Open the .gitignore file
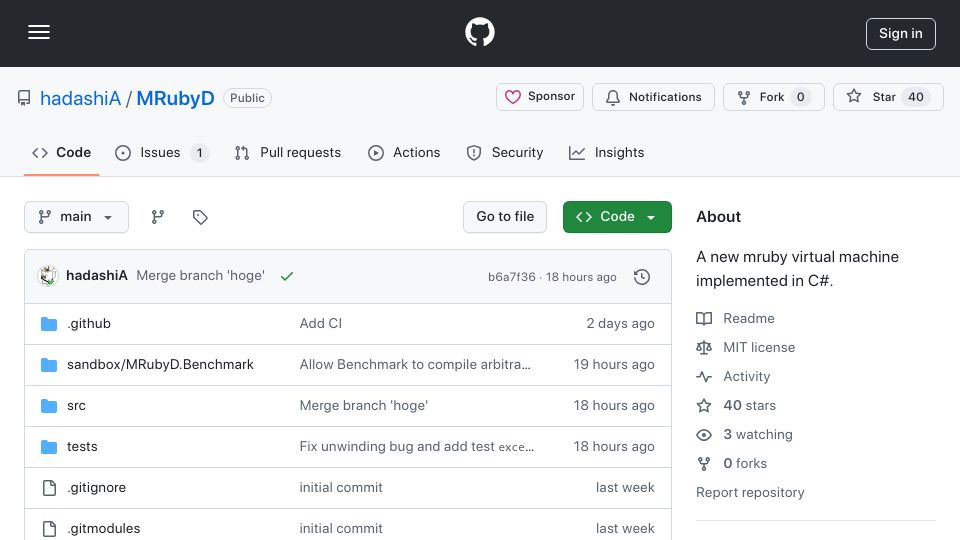960x540 pixels. click(x=97, y=487)
